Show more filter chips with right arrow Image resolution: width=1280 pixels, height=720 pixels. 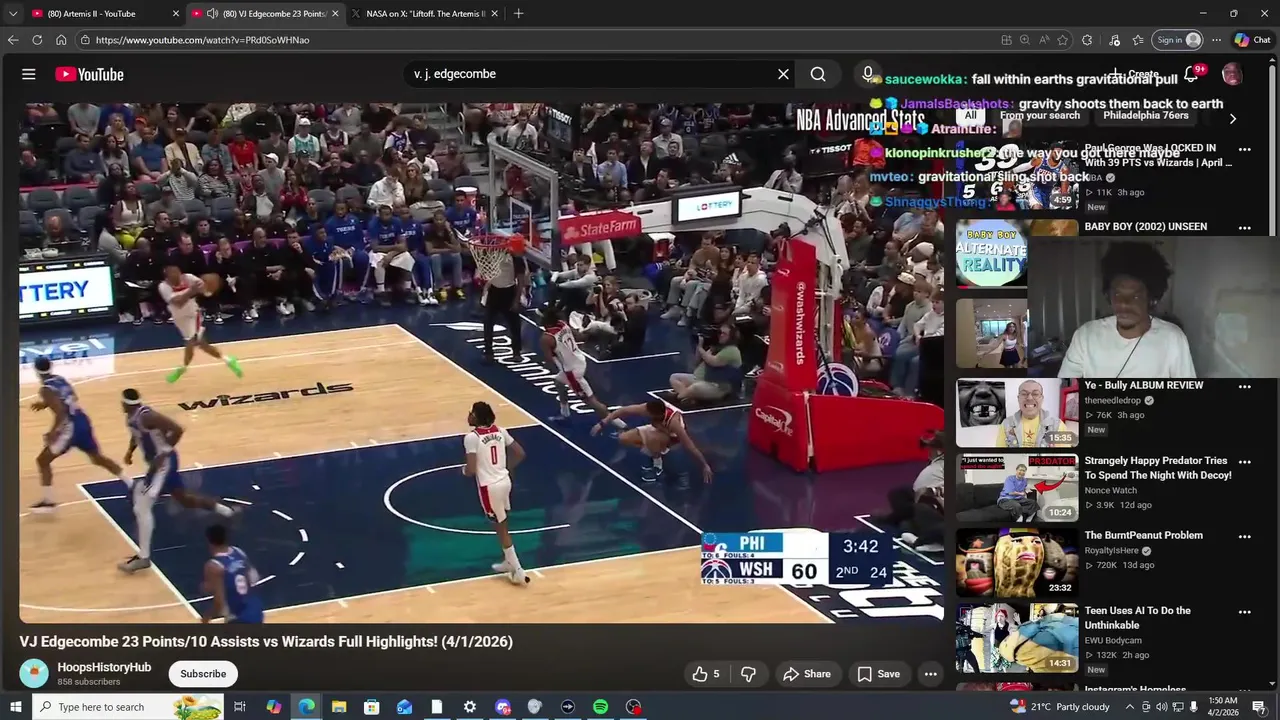tap(1232, 118)
